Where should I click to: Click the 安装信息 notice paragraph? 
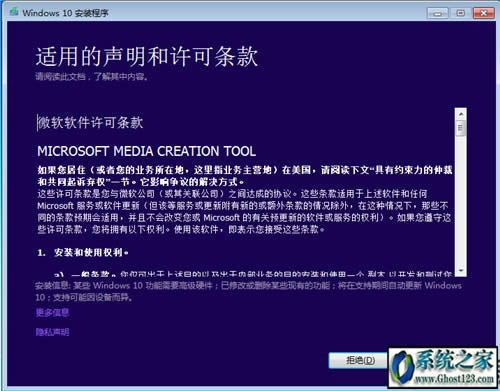point(248,291)
